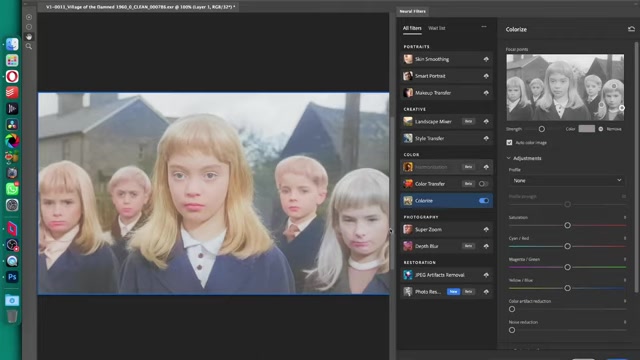Enable the Color Transfer filter toggle
Image resolution: width=640 pixels, height=360 pixels.
(484, 184)
